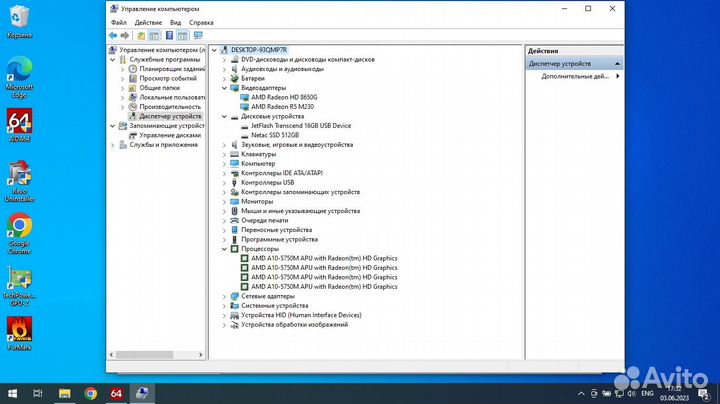Select Системные устройства category
This screenshot has width=720, height=404.
tap(275, 306)
